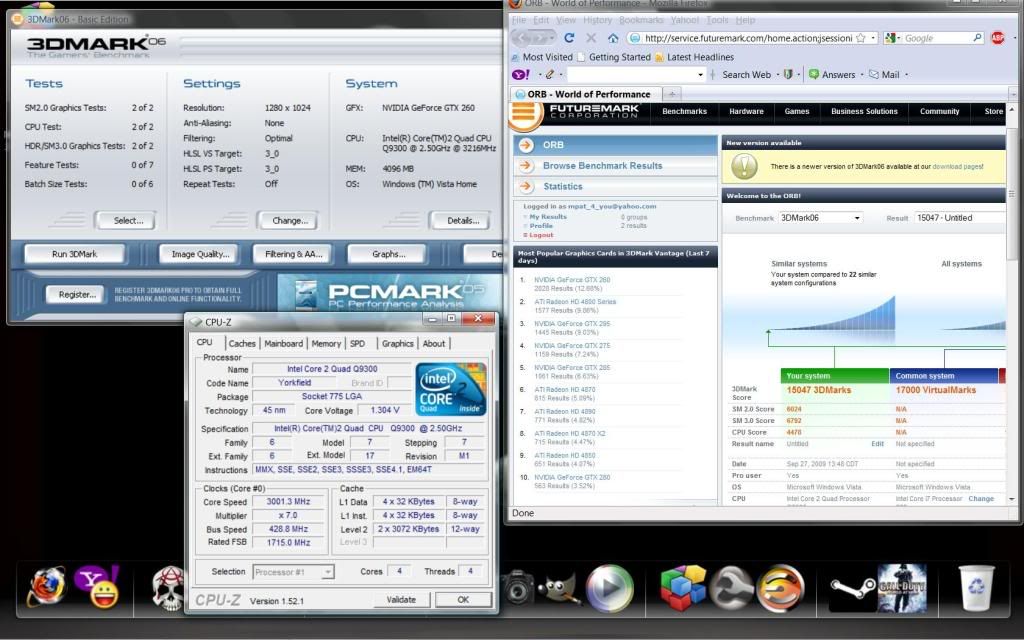Click Select... under Tests in 3DMark06
Image resolution: width=1024 pixels, height=640 pixels.
click(128, 221)
